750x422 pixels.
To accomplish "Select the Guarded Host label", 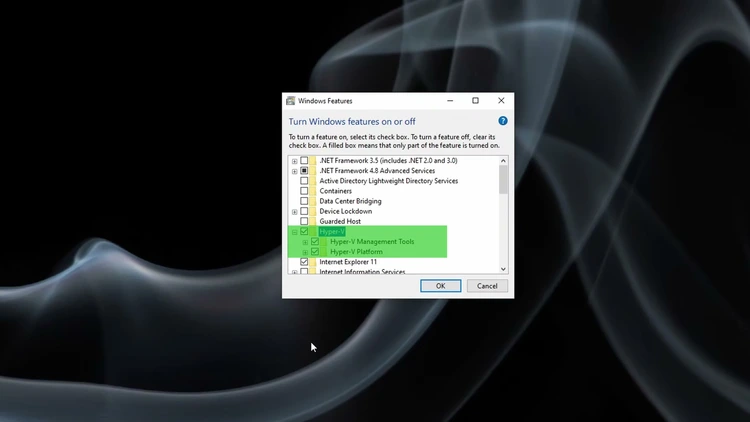I will [340, 221].
